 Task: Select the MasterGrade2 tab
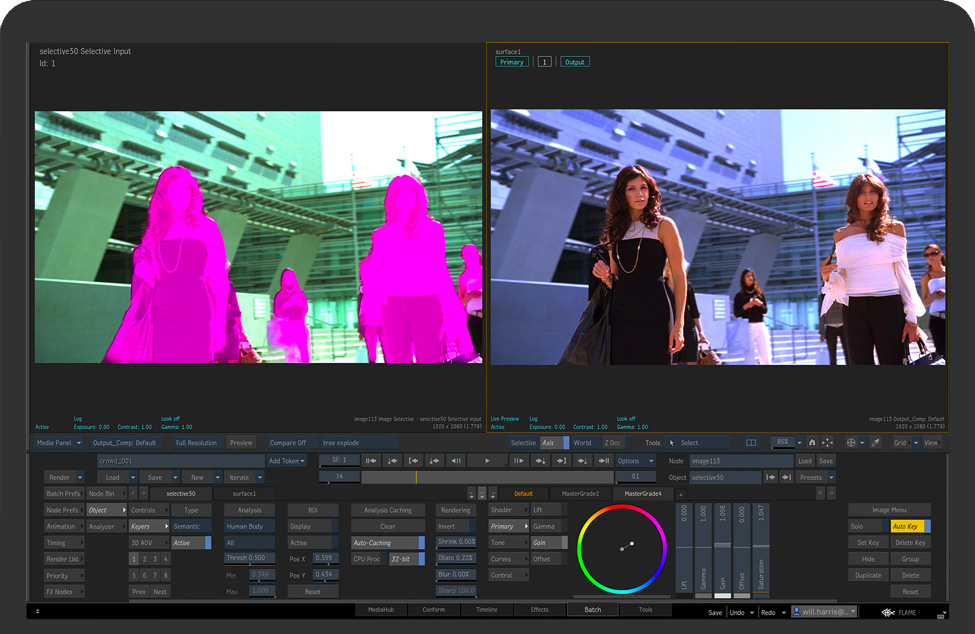580,494
